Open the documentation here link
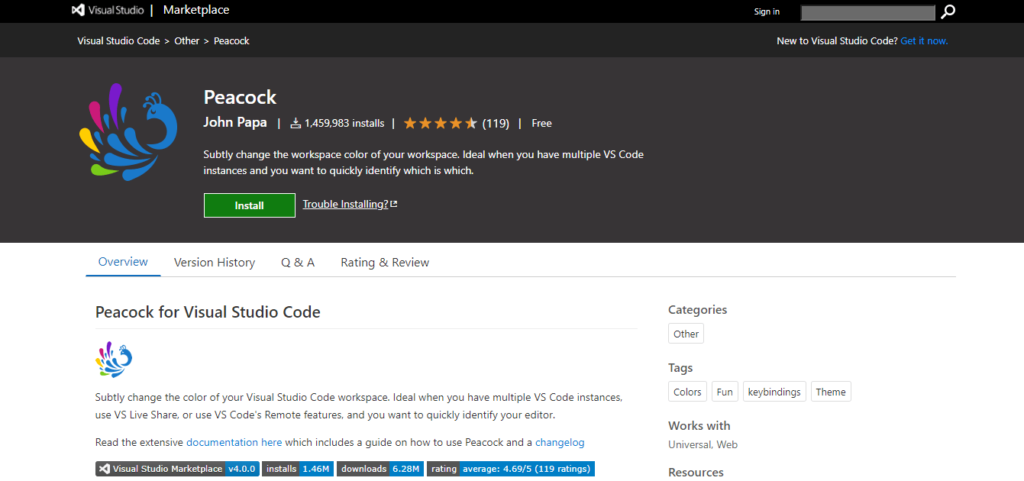This screenshot has height=481, width=1024. 234,442
